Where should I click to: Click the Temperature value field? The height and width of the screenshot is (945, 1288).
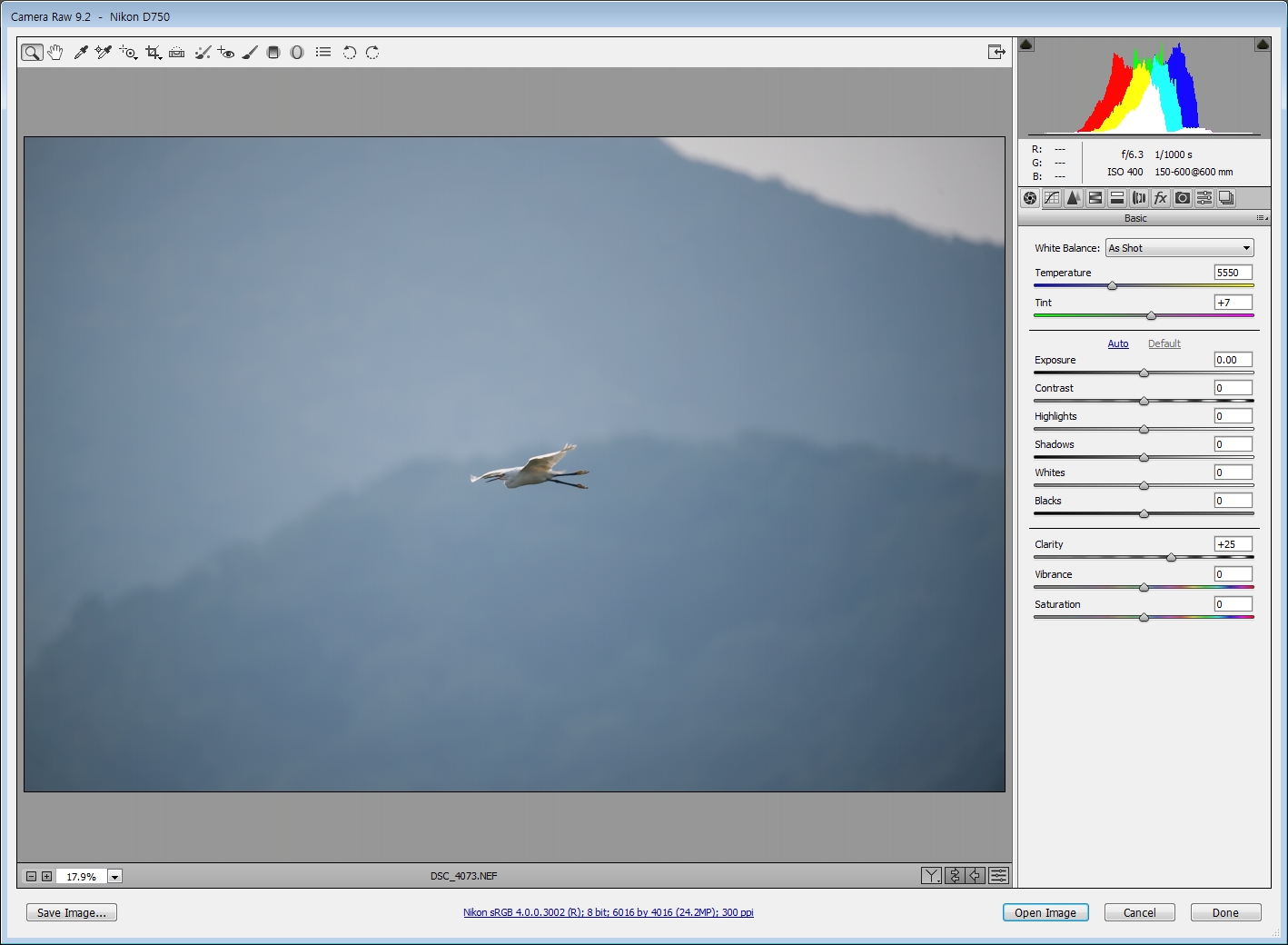tap(1233, 273)
